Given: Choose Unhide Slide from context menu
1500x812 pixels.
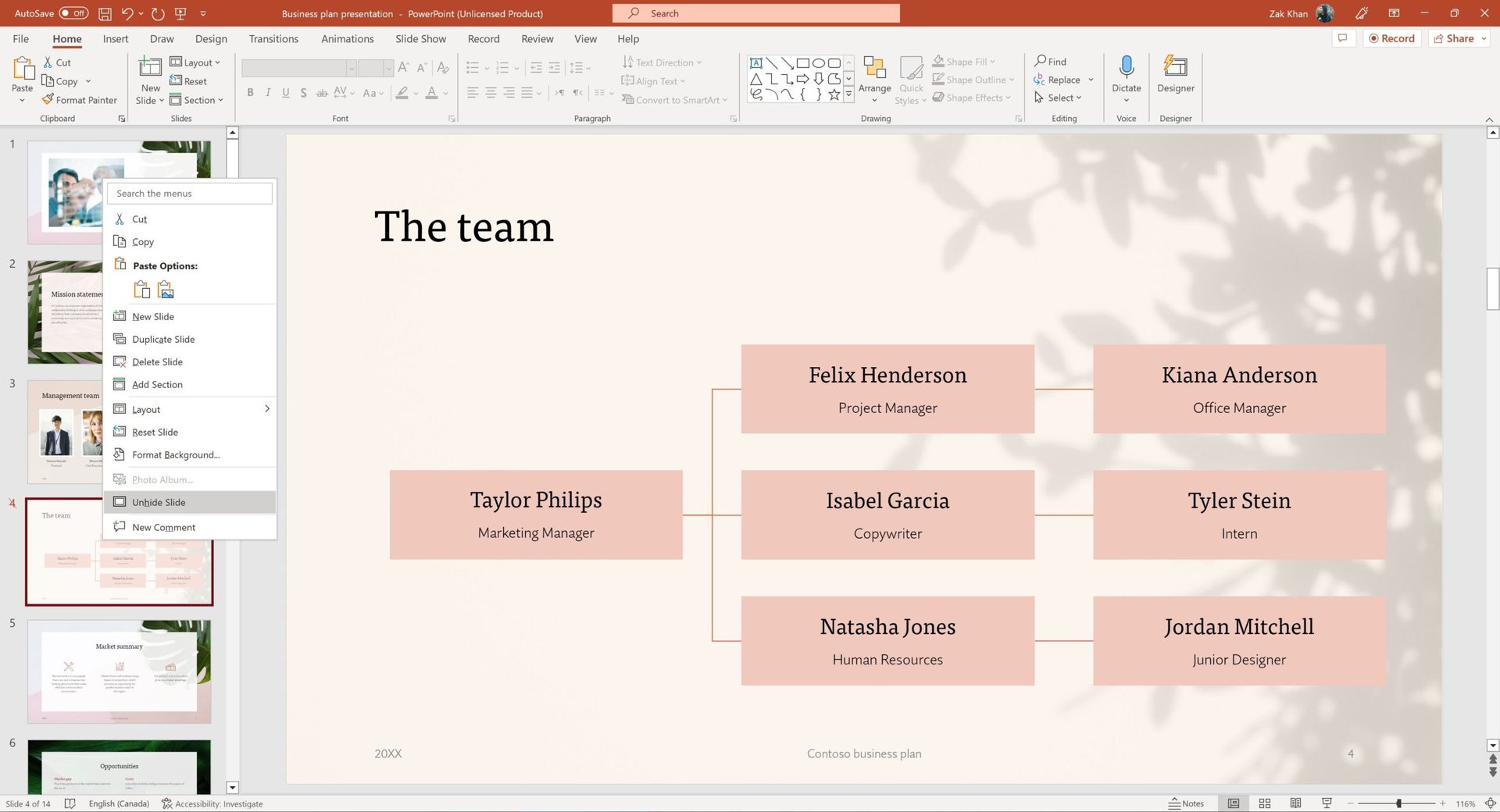Looking at the screenshot, I should [x=159, y=502].
